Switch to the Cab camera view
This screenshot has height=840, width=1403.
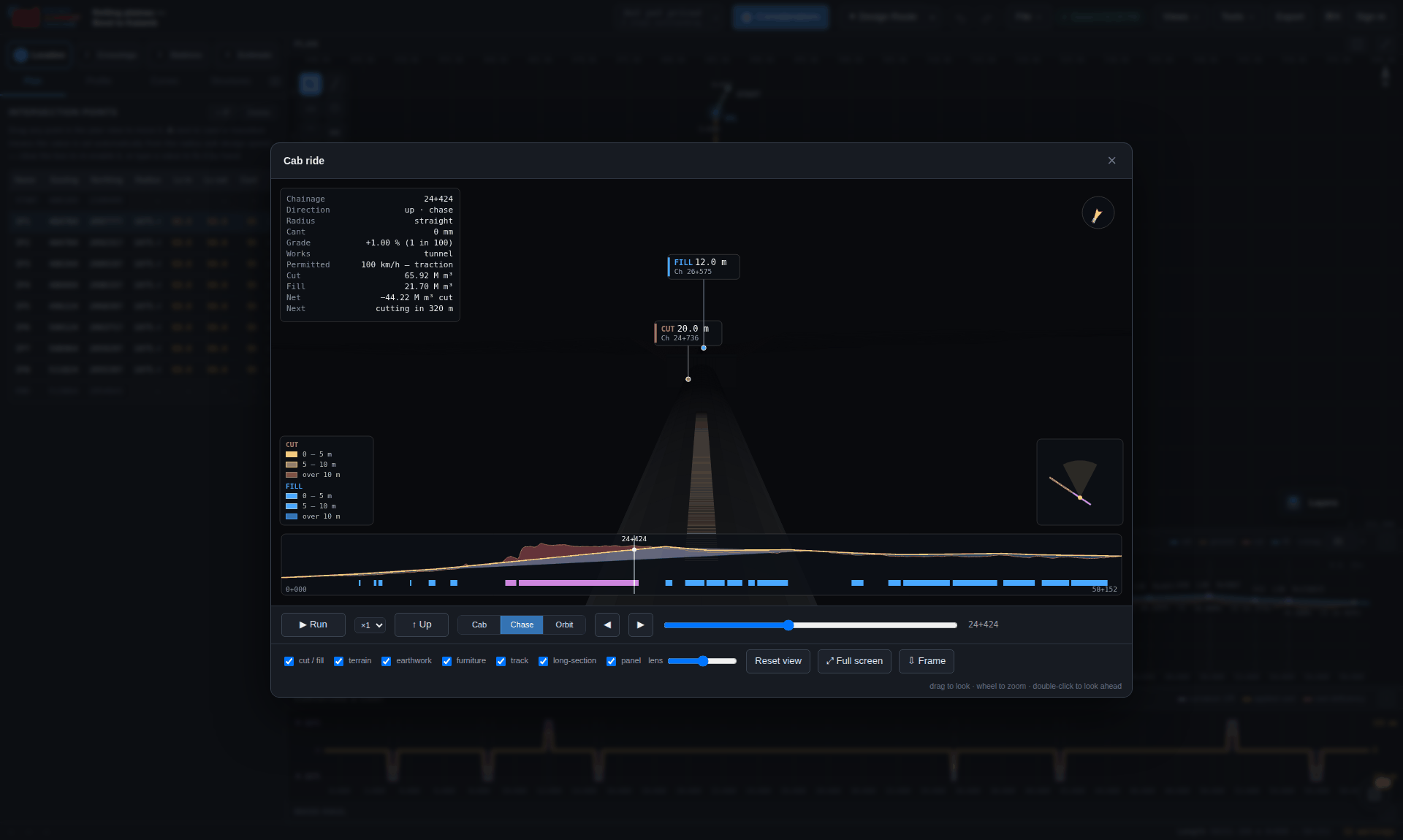pyautogui.click(x=479, y=625)
